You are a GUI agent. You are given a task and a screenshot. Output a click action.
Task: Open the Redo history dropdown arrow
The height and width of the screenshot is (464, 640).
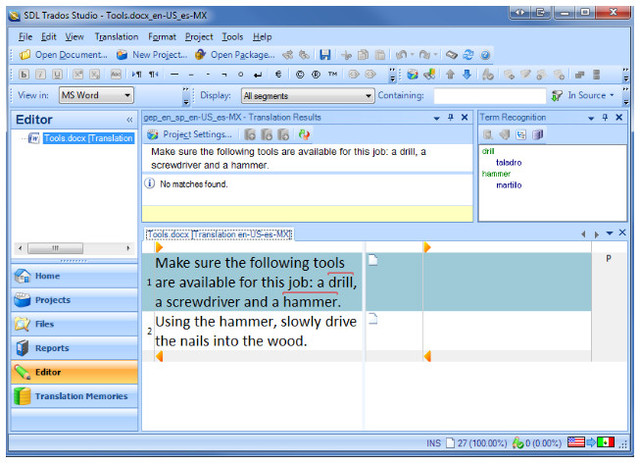click(x=436, y=55)
